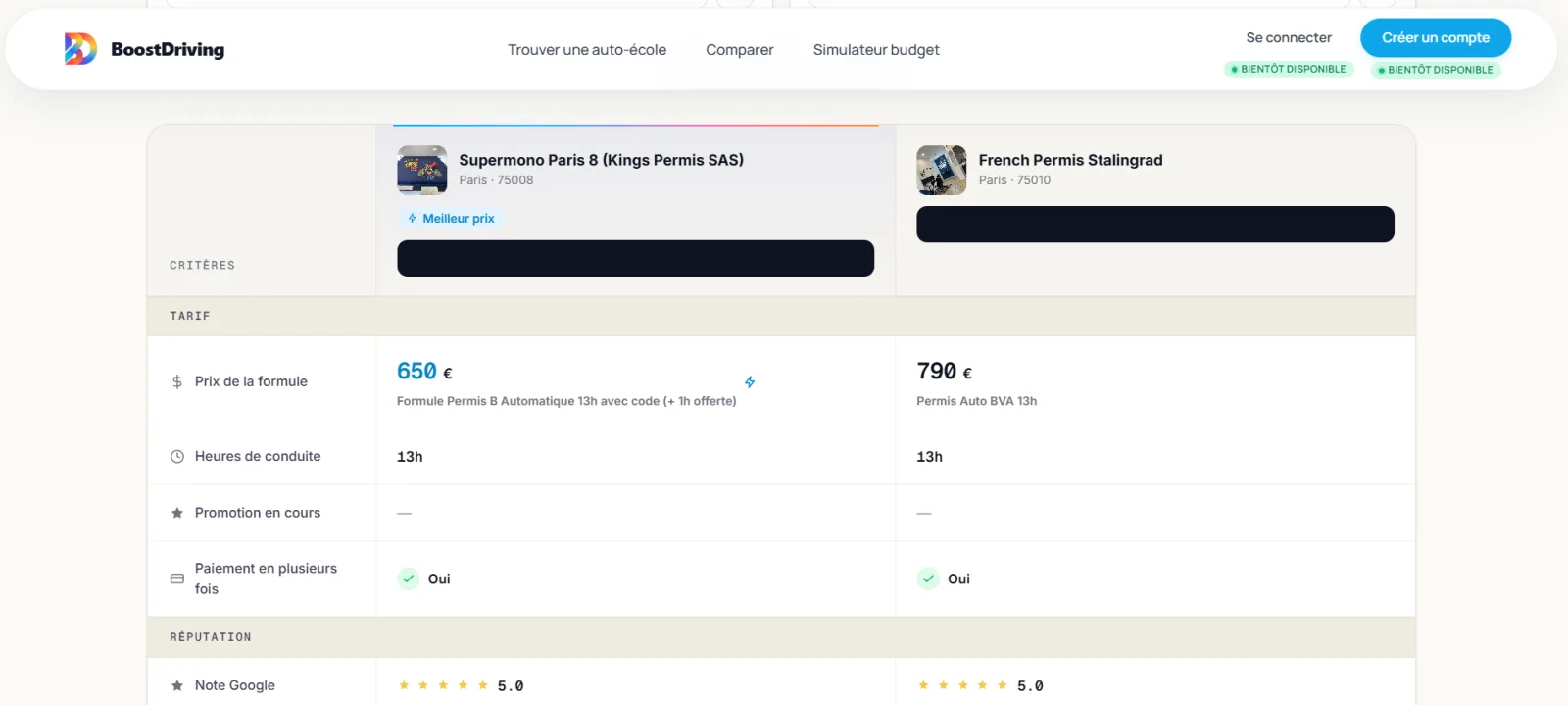1568x705 pixels.
Task: Click the Promotion en cours row label
Action: tap(258, 513)
